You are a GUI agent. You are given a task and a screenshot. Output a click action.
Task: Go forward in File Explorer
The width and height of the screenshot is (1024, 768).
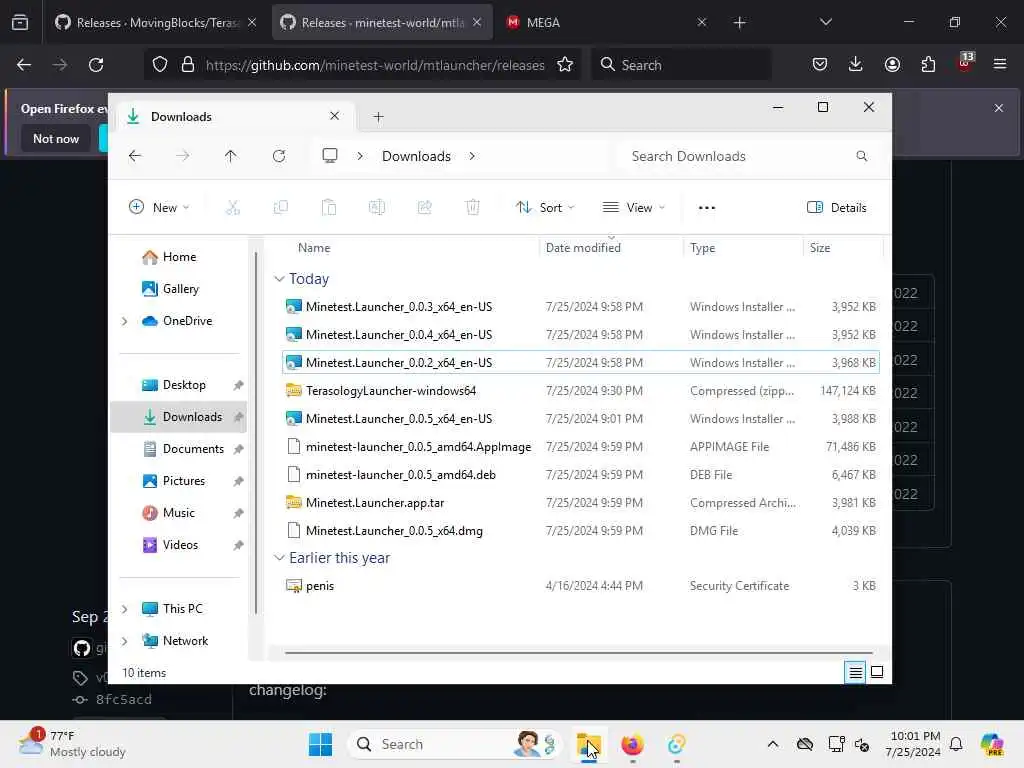click(183, 156)
